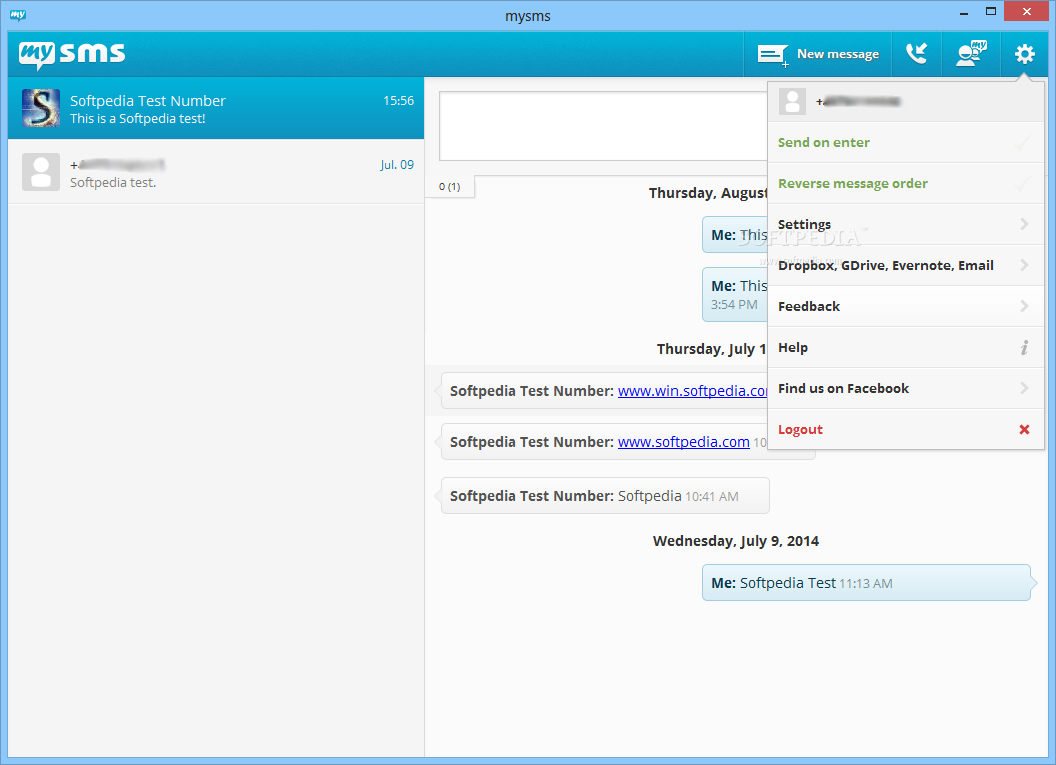This screenshot has width=1056, height=765.
Task: Expand the Settings submenu arrow
Action: click(x=1024, y=224)
